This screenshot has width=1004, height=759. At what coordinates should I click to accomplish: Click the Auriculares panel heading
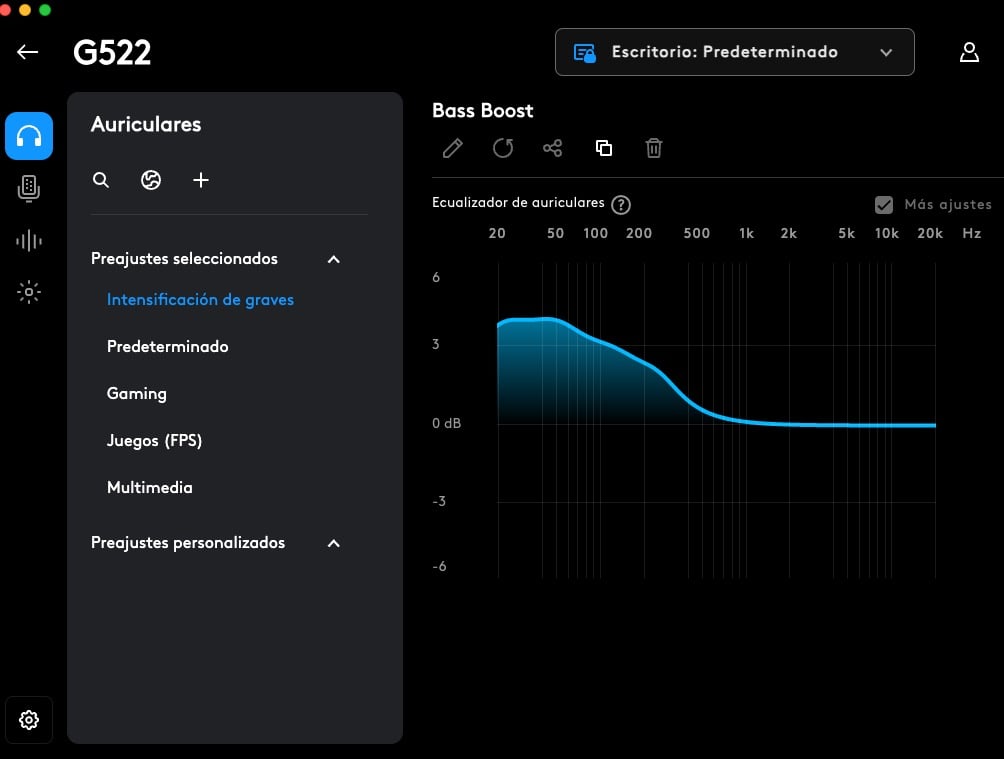pos(146,124)
